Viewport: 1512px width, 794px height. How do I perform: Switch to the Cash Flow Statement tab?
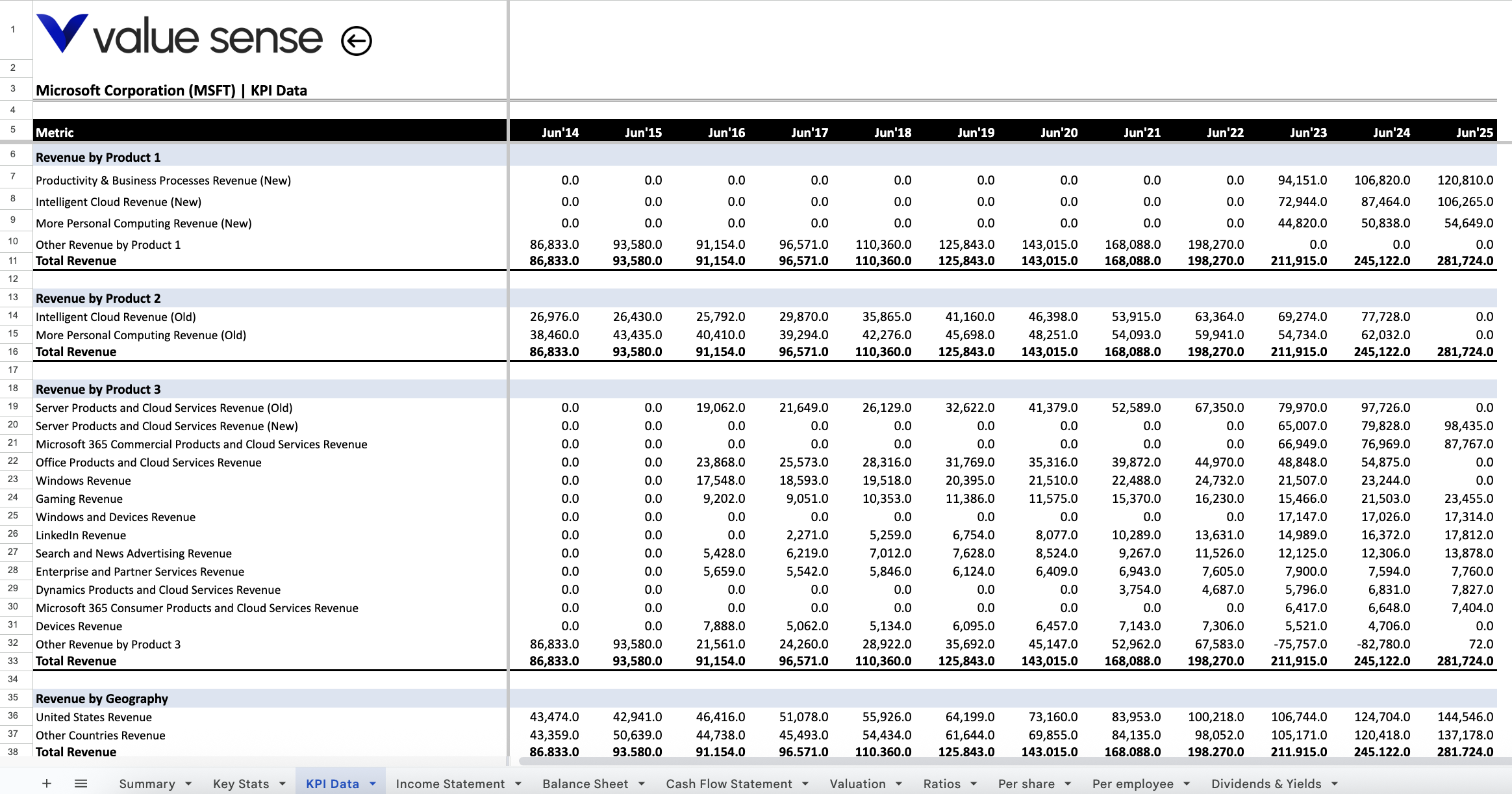(x=728, y=784)
